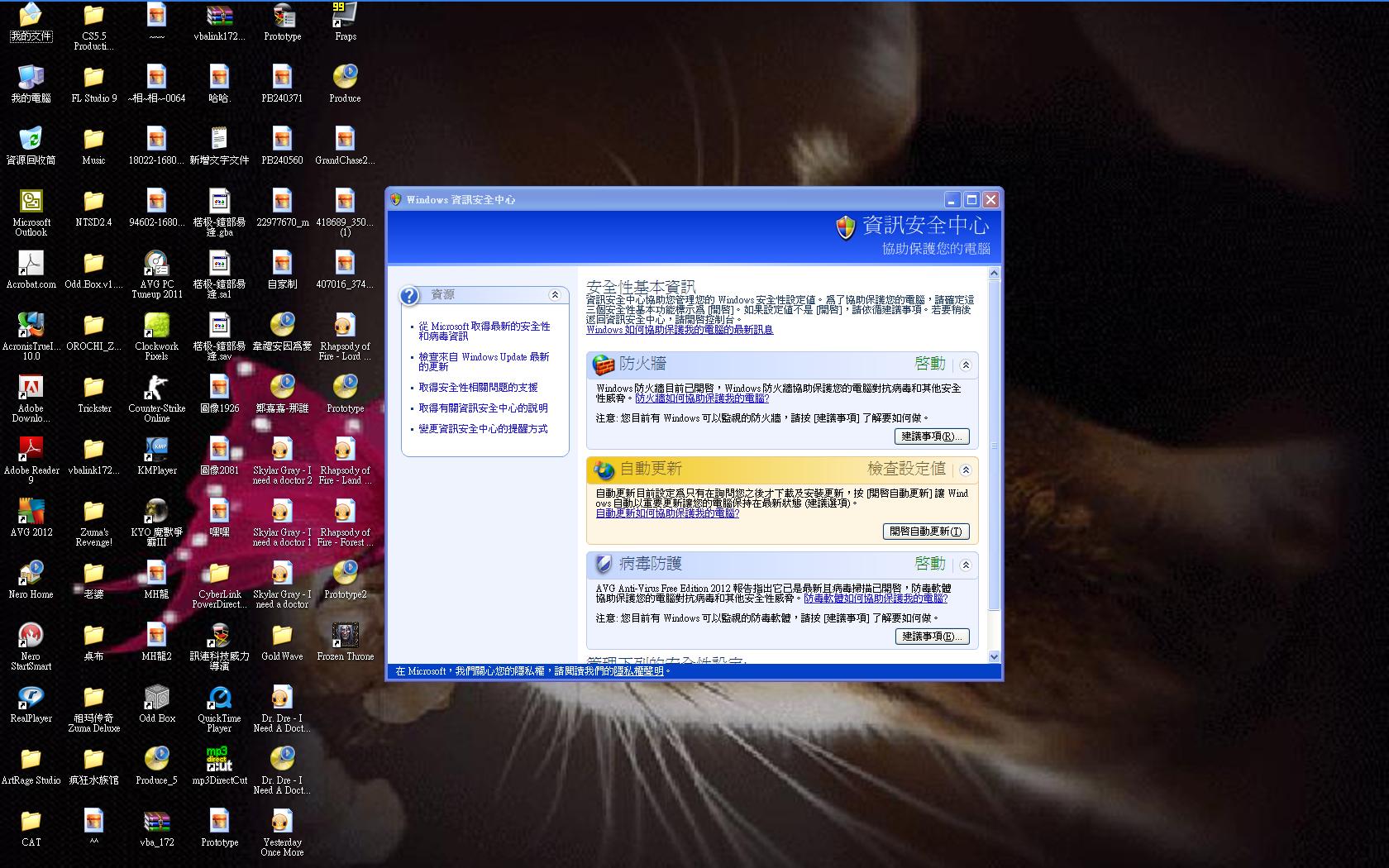
Task: Open the vbalink172 archive at top
Action: click(x=220, y=21)
